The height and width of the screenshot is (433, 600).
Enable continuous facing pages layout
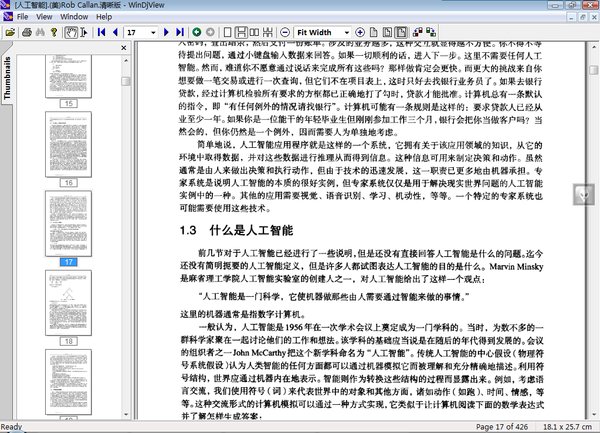click(x=268, y=33)
